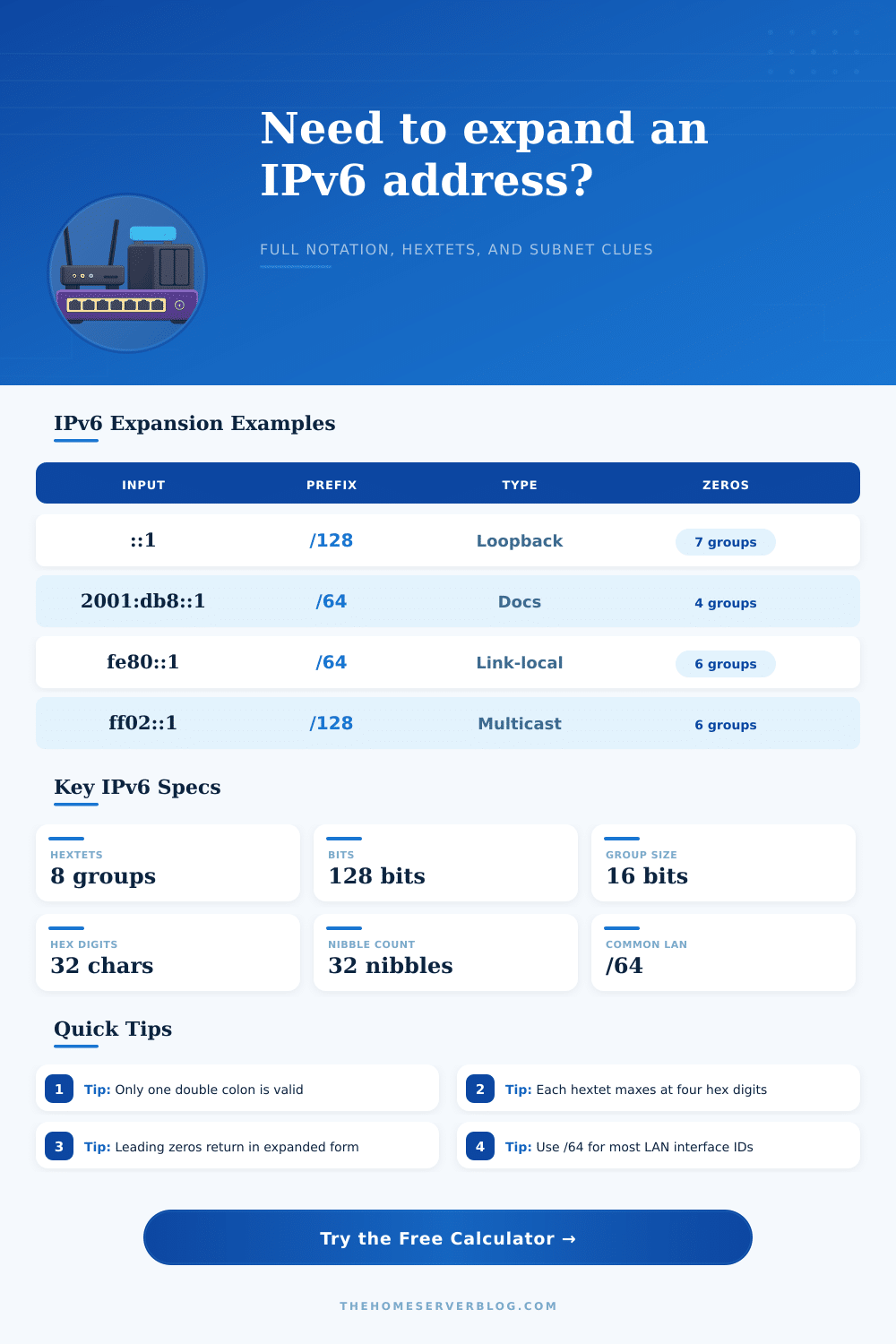
Task: Select the INPUT column header
Action: coord(143,485)
